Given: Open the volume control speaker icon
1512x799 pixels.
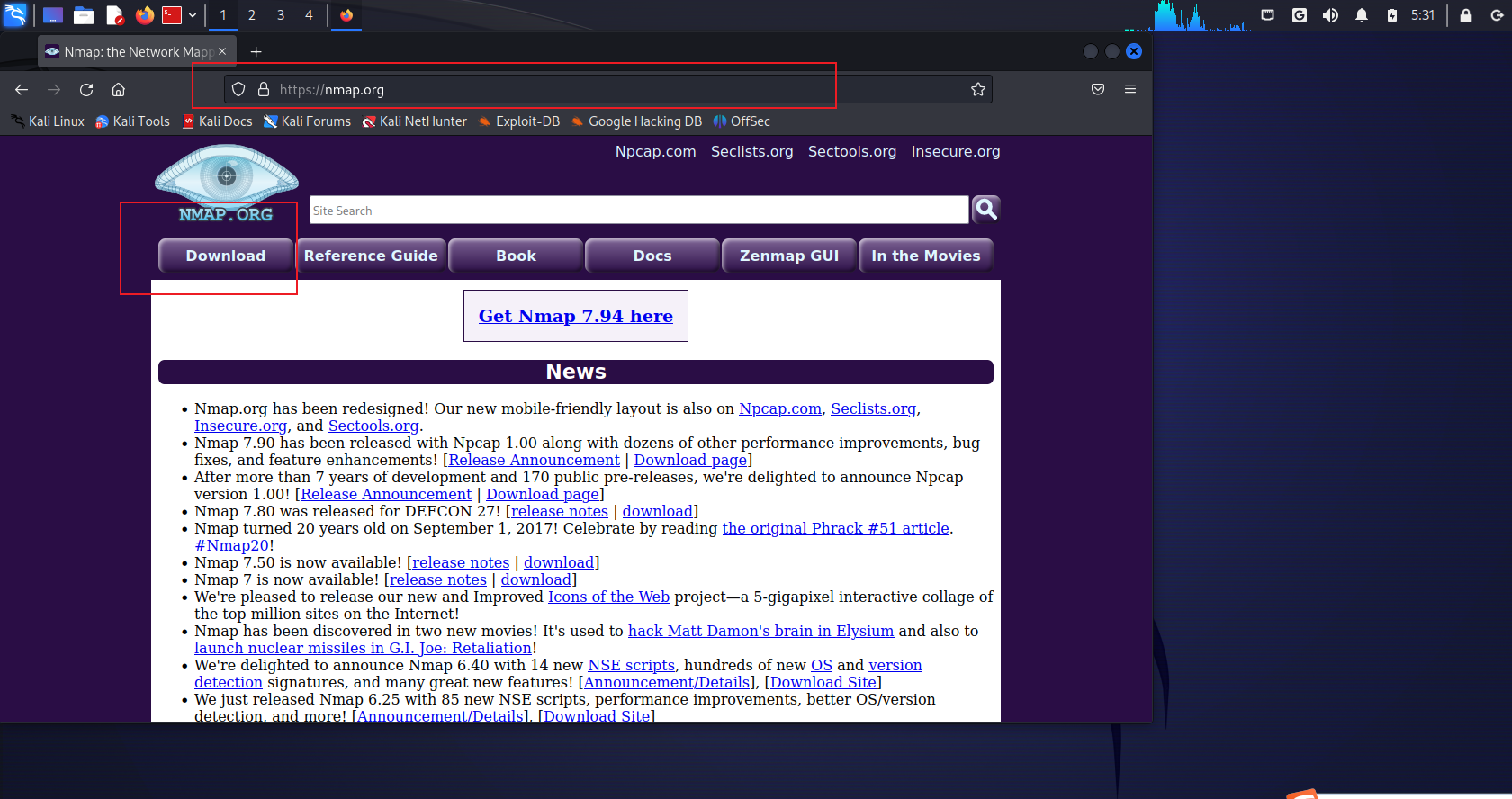Looking at the screenshot, I should click(x=1330, y=15).
